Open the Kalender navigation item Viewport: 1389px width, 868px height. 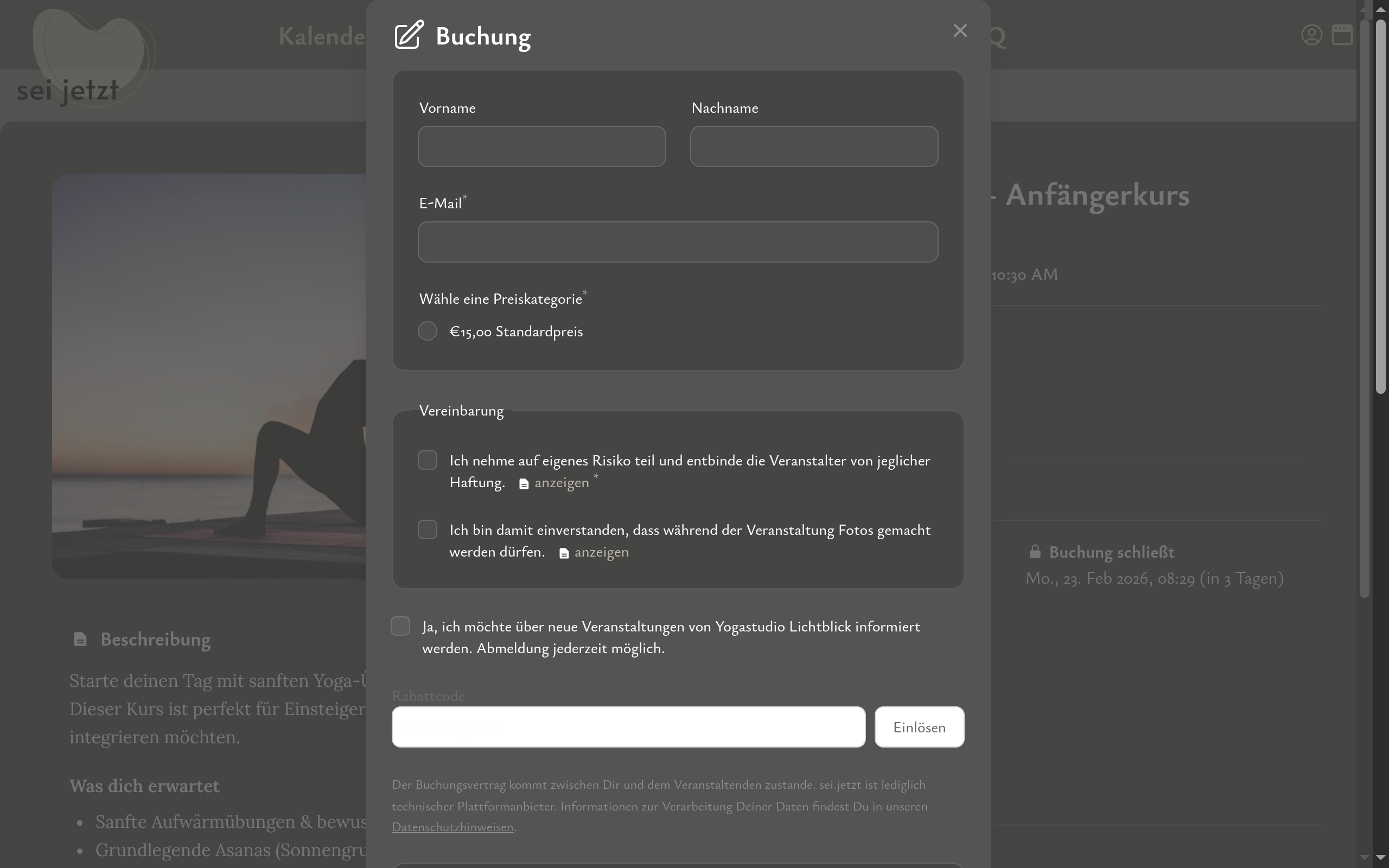[321, 36]
